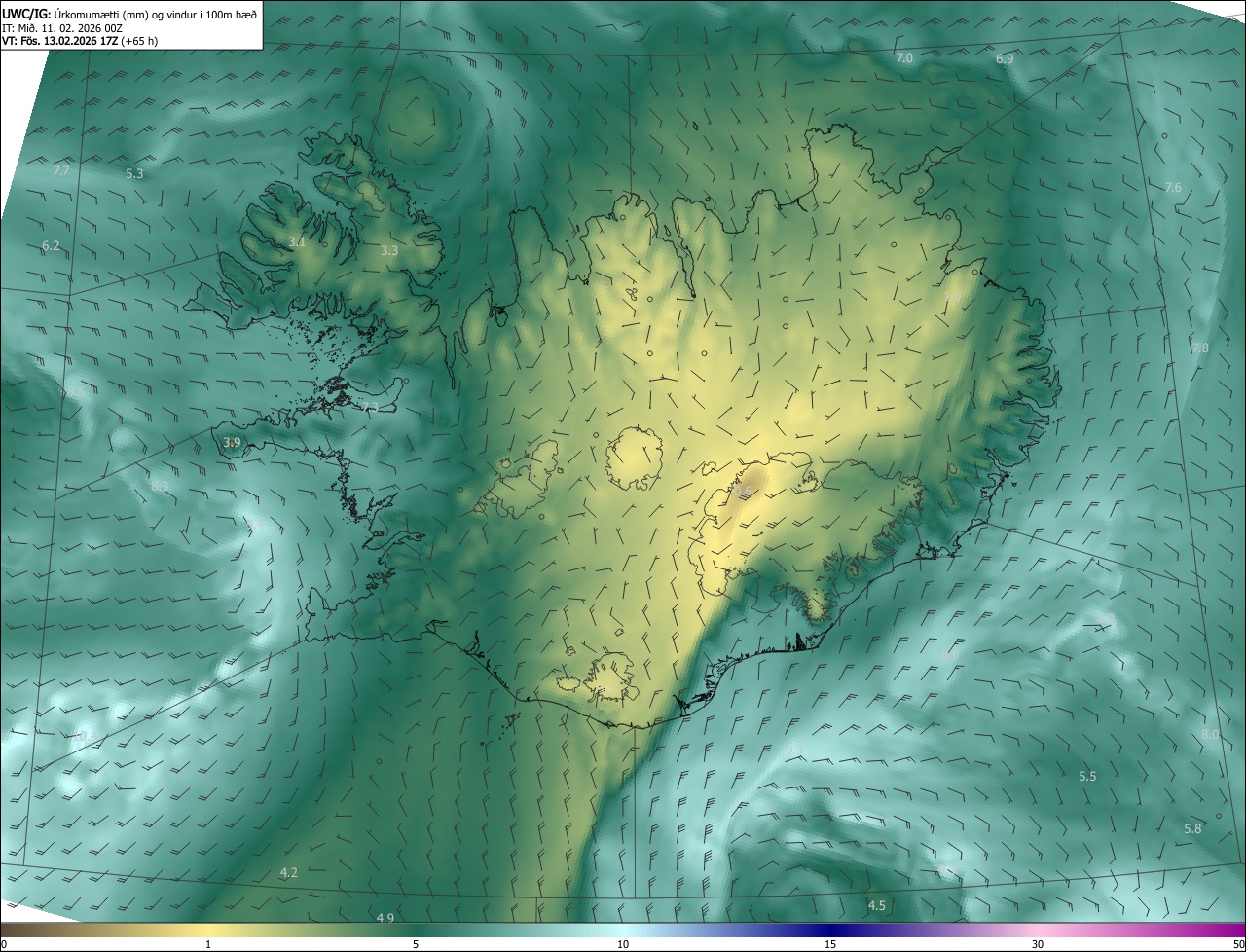
Task: Click the 7.0 value label on the map
Action: pyautogui.click(x=904, y=58)
